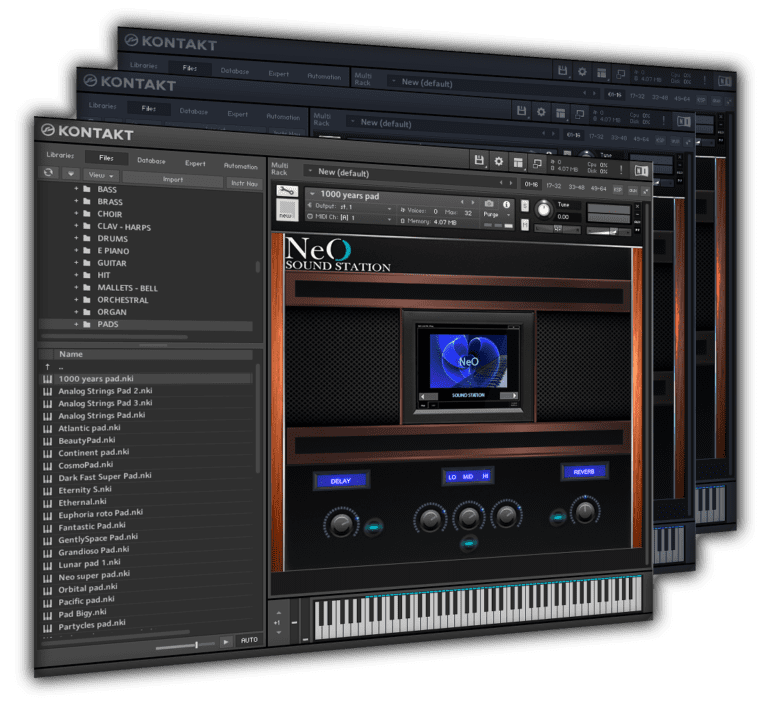Click the octave up arrow beside keyboard

[x=279, y=613]
